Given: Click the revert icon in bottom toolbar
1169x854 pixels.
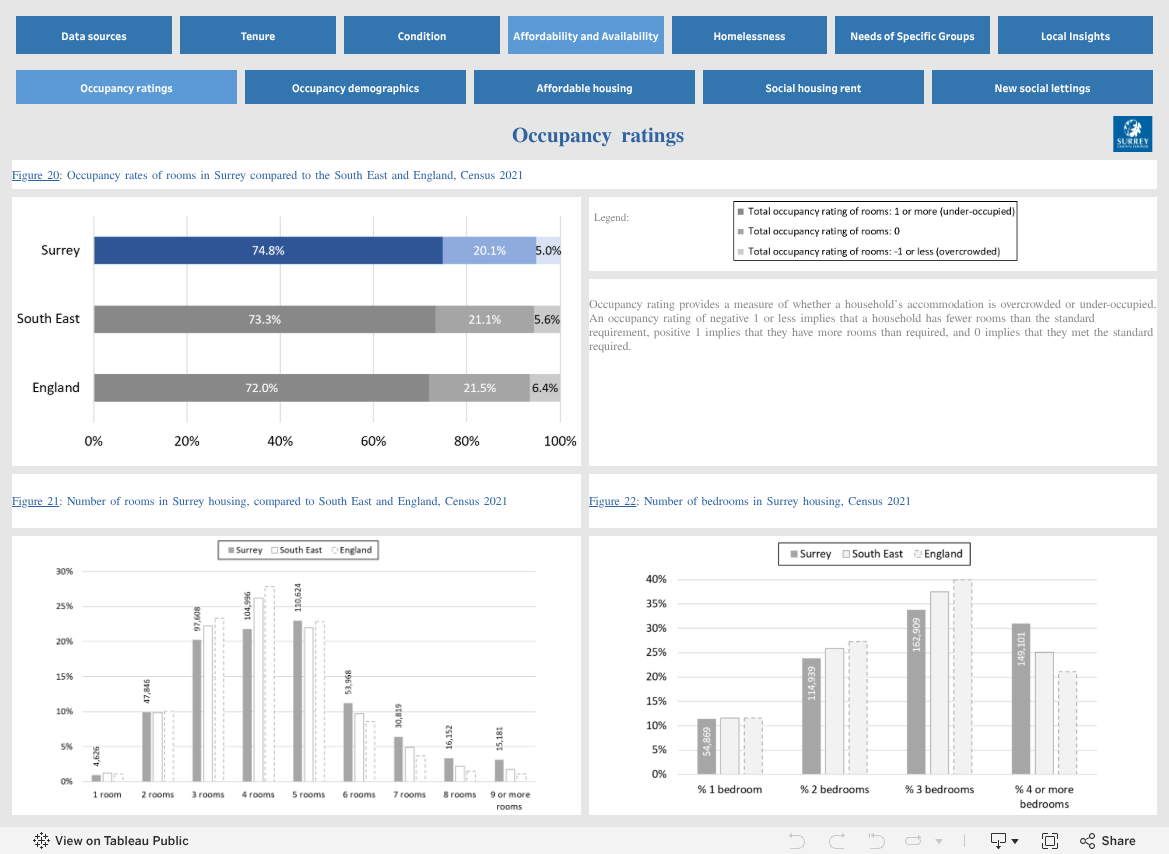Looking at the screenshot, I should click(x=877, y=841).
